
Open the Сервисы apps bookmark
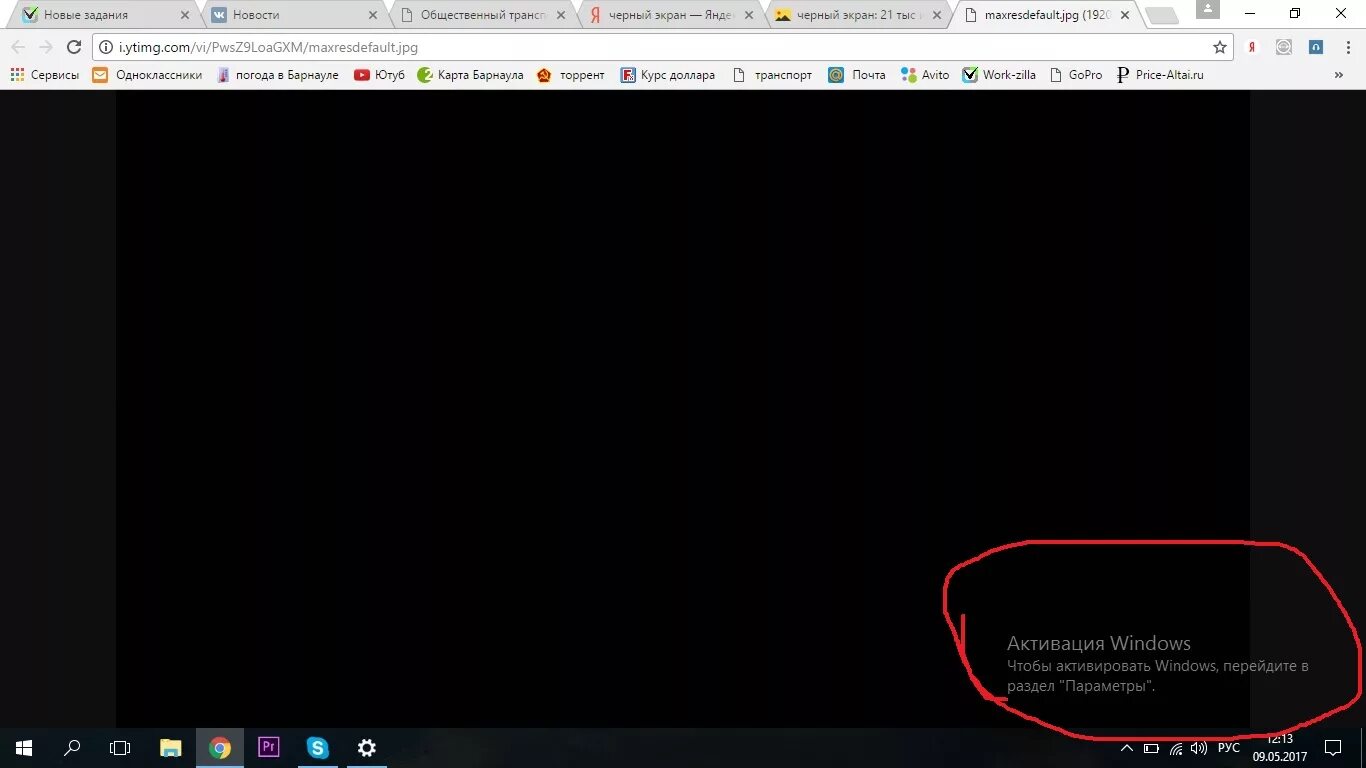[x=44, y=75]
